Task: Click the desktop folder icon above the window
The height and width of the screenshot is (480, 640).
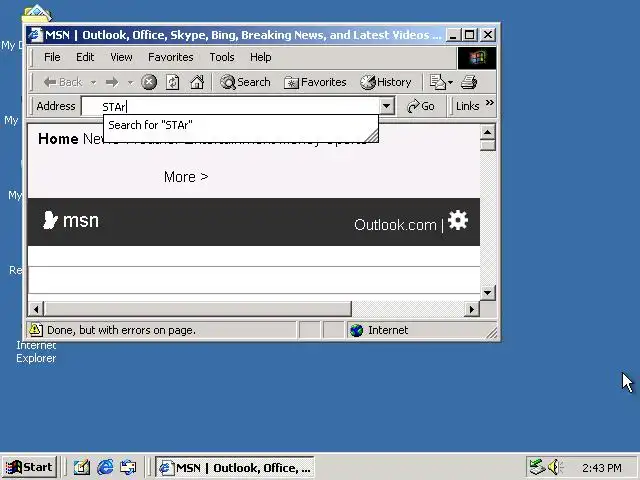Action: coord(37,13)
